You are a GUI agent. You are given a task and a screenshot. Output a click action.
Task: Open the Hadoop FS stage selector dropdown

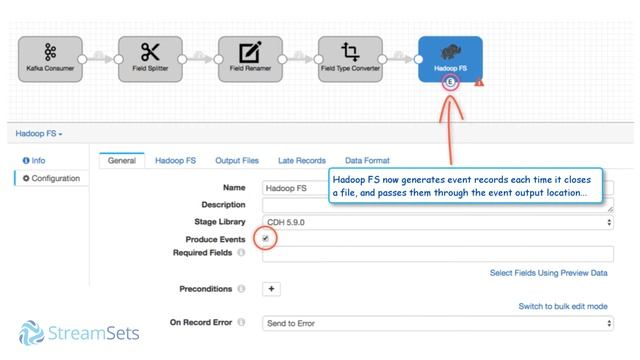(x=39, y=133)
